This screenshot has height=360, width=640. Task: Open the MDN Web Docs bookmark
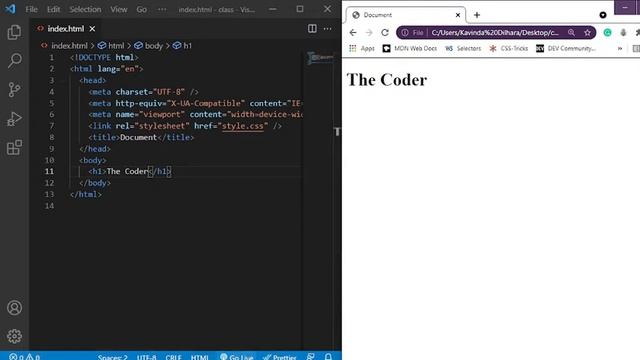point(409,48)
